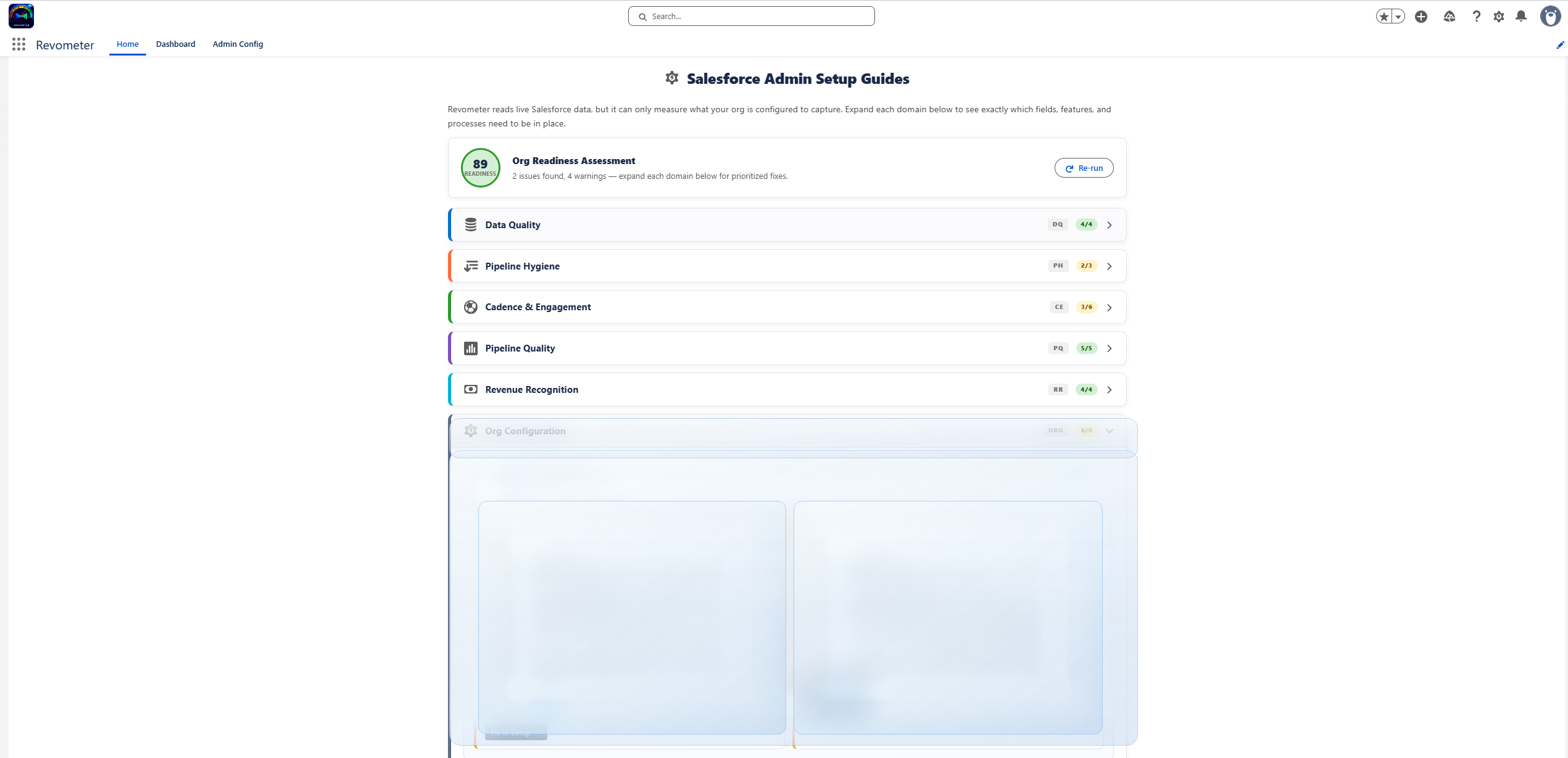Open the Help question mark icon
The height and width of the screenshot is (758, 1568).
click(1476, 17)
